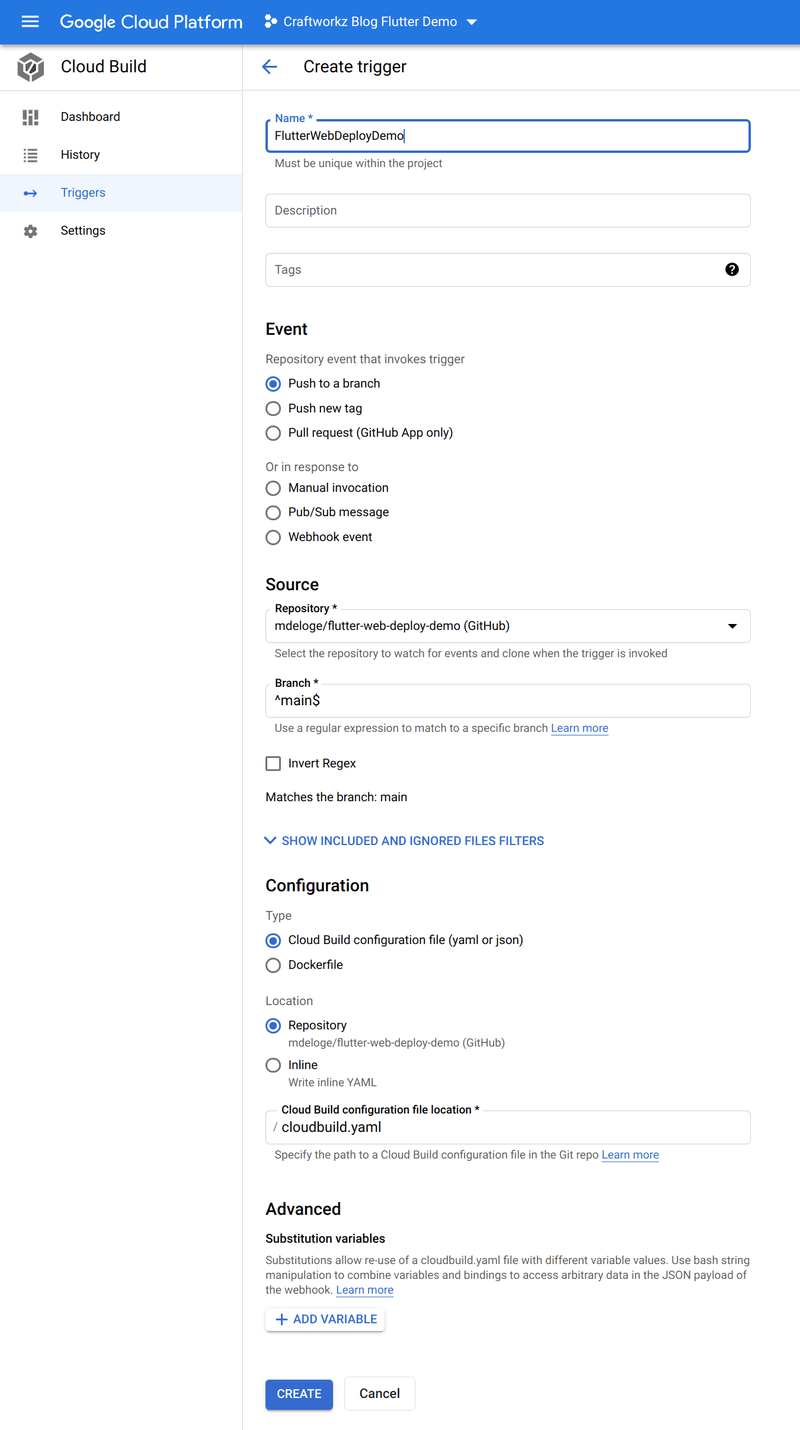Open the Cloud Build Dashboard
Image resolution: width=800 pixels, height=1430 pixels.
tap(90, 116)
